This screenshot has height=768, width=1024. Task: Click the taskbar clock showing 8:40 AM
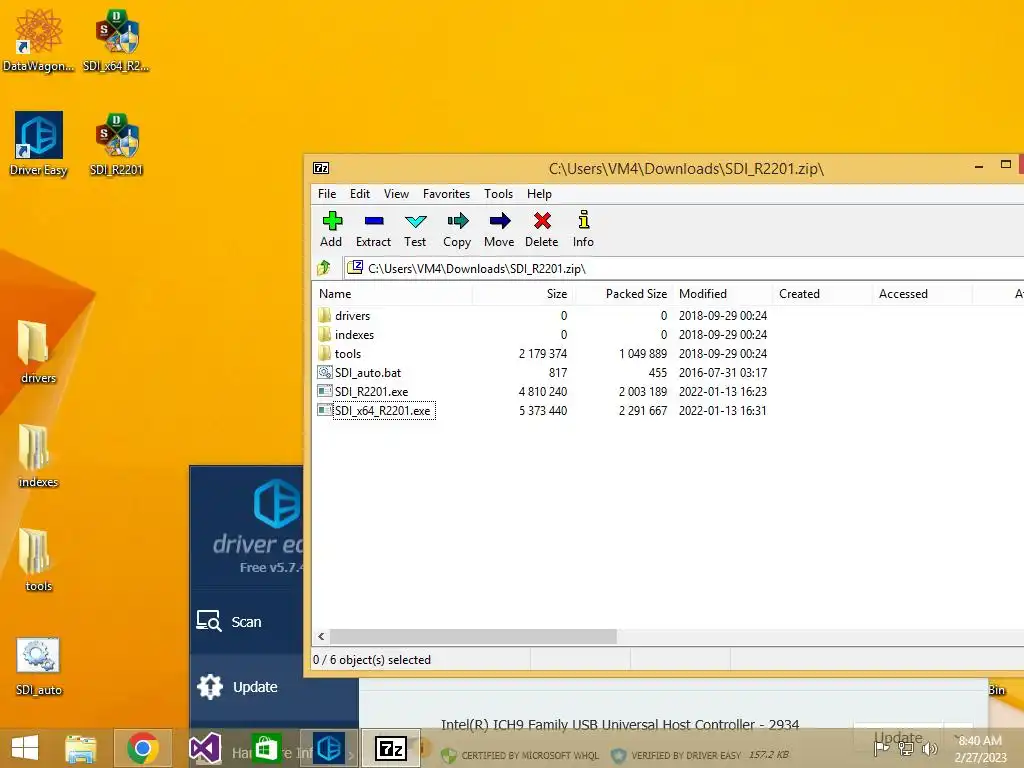(980, 749)
